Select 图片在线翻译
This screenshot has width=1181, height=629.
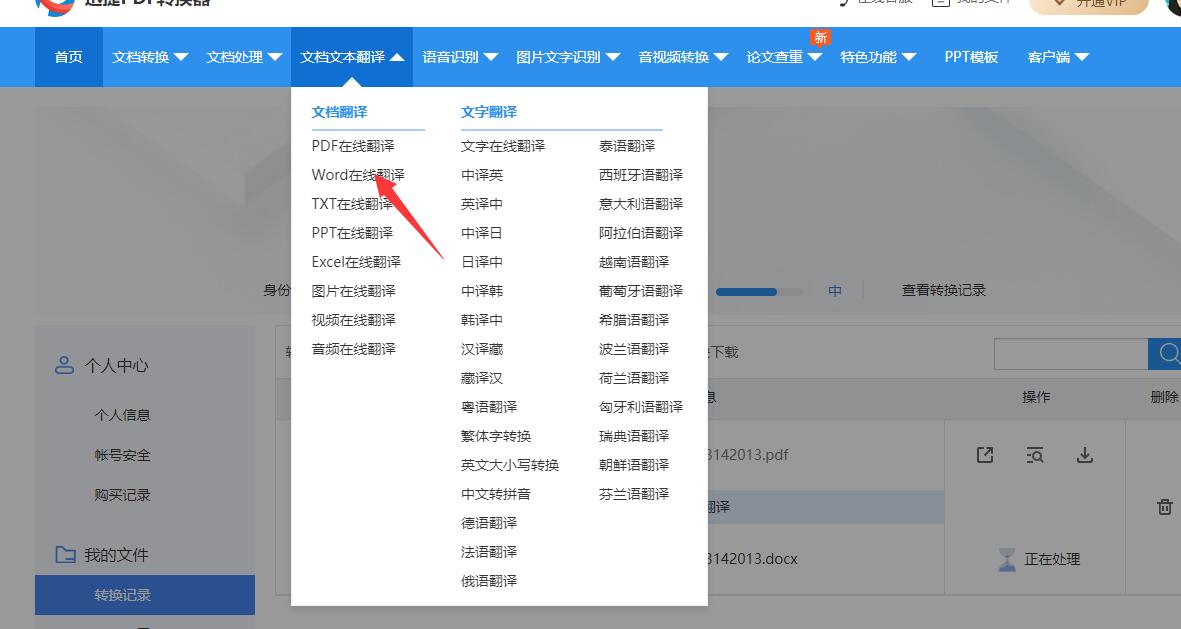[353, 291]
